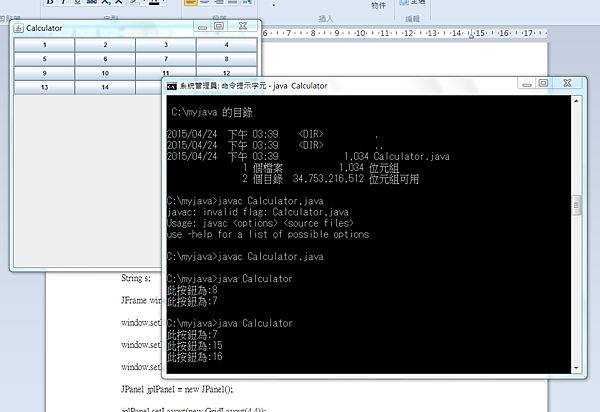Click button 13 in Calculator window
The height and width of the screenshot is (412, 600).
[x=44, y=87]
